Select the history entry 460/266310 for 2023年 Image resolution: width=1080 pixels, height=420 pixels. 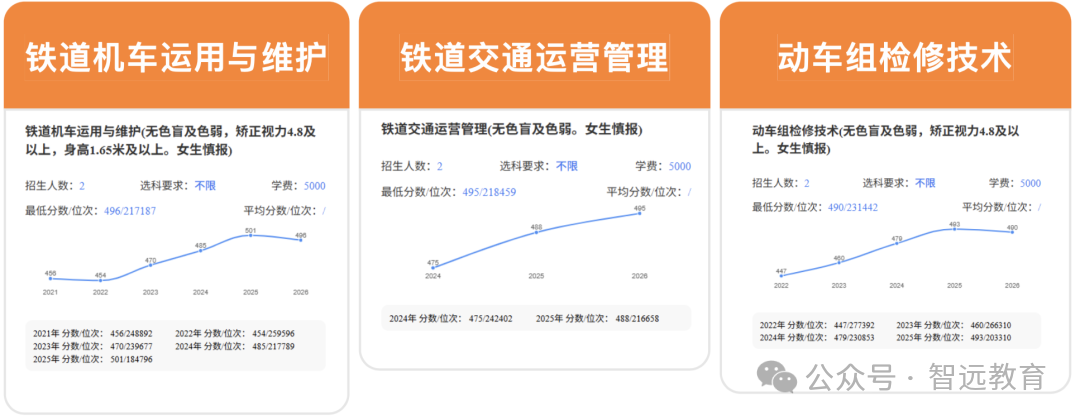click(990, 325)
